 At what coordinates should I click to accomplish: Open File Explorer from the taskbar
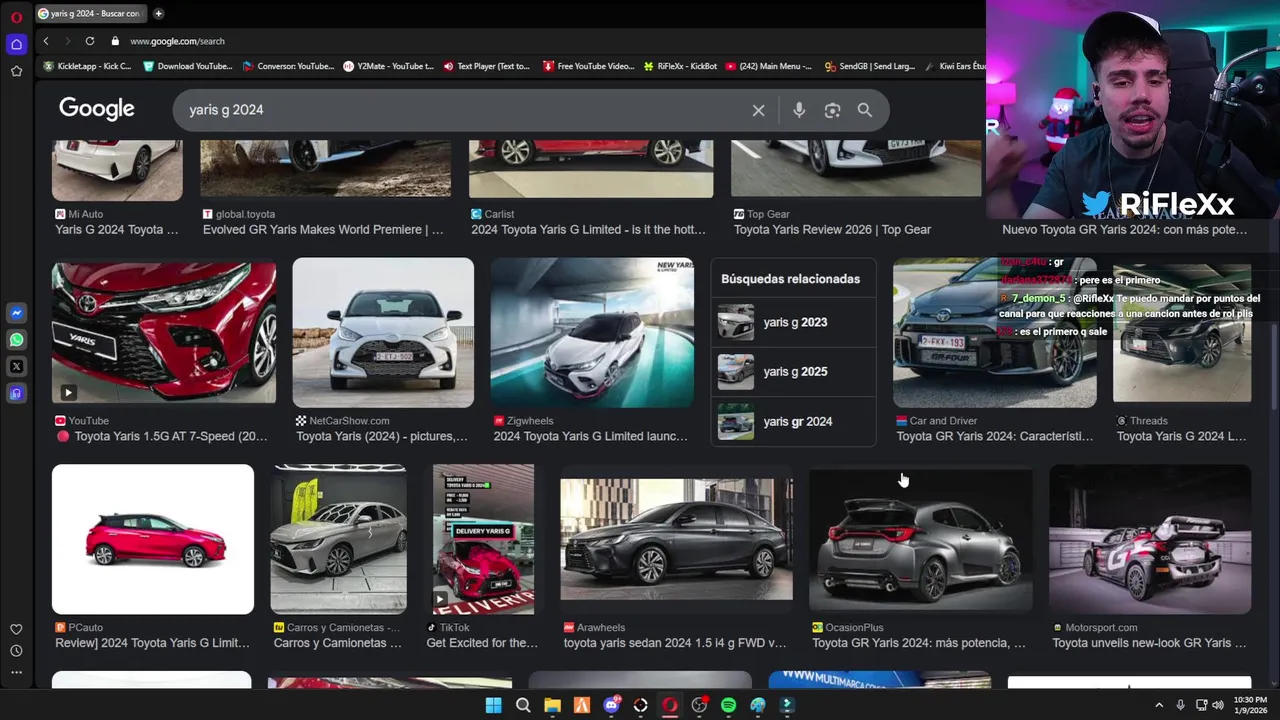click(x=552, y=705)
